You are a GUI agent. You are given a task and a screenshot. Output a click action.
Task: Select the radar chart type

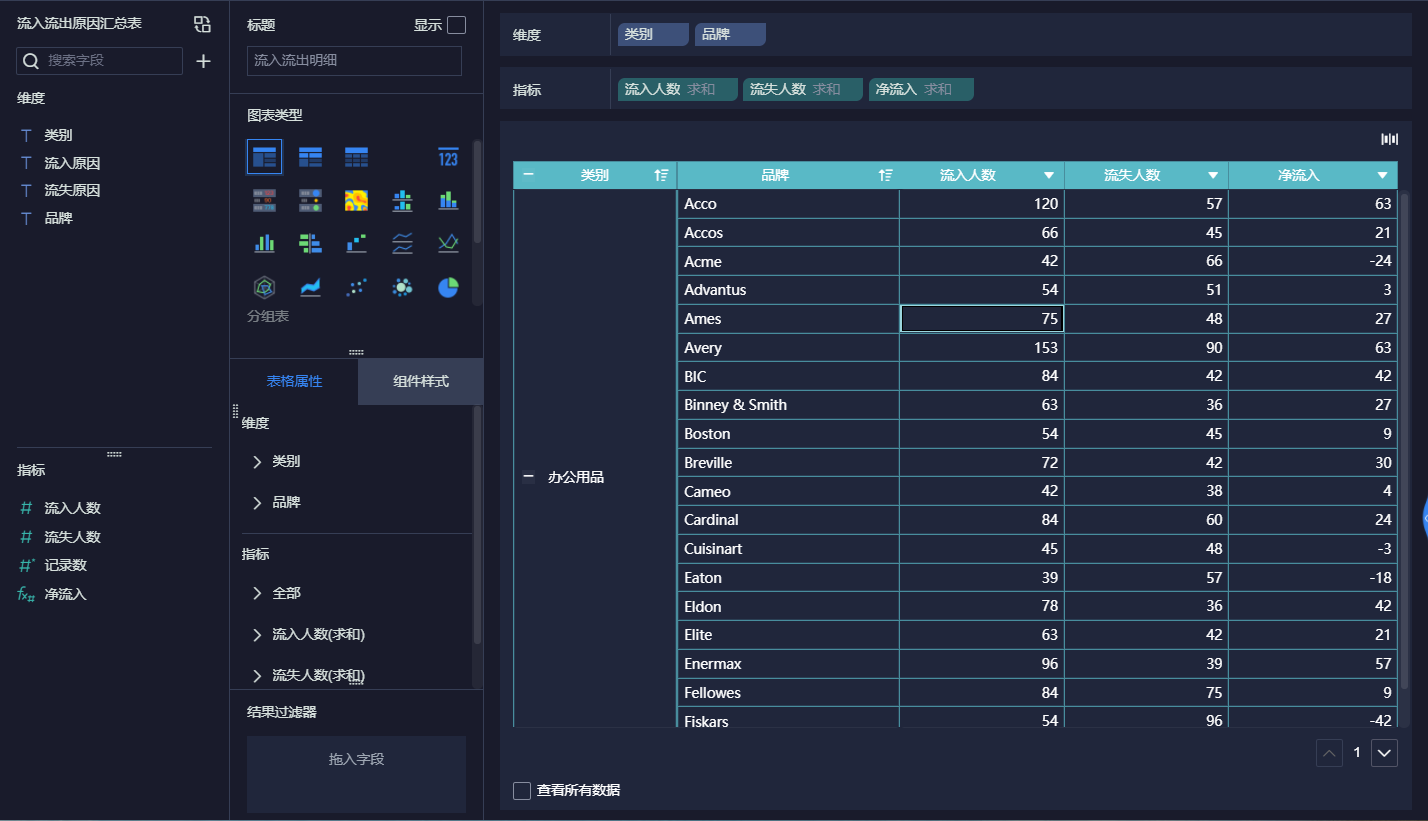coord(264,287)
